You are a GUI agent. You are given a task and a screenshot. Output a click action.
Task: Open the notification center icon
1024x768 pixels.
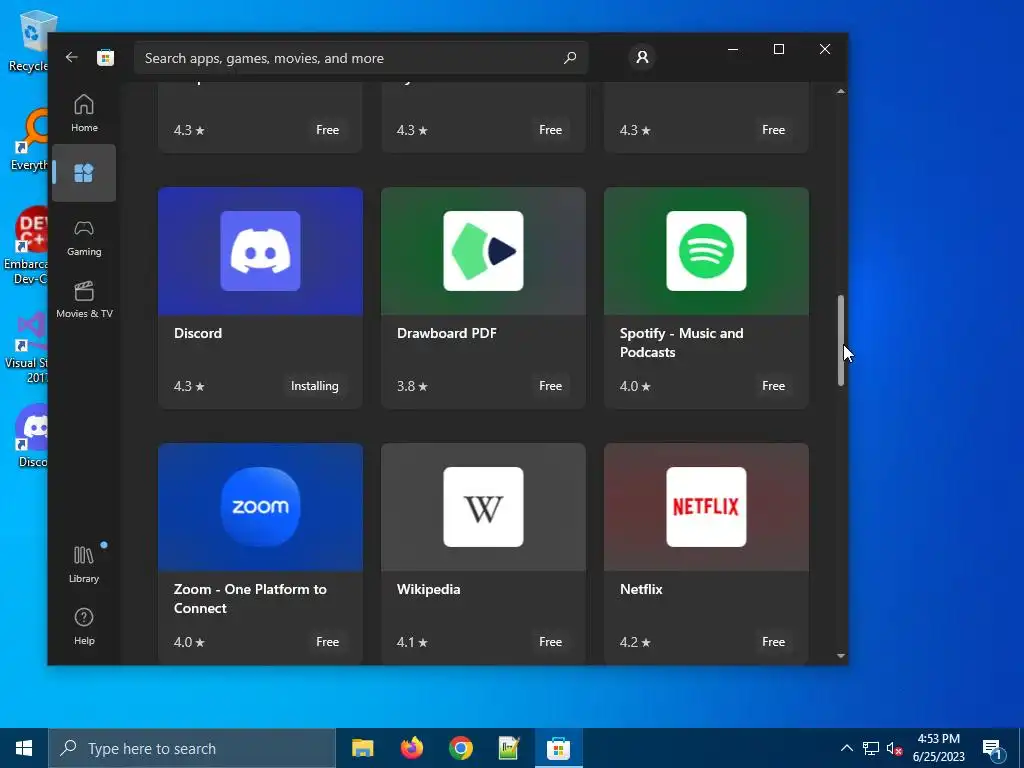click(x=992, y=750)
